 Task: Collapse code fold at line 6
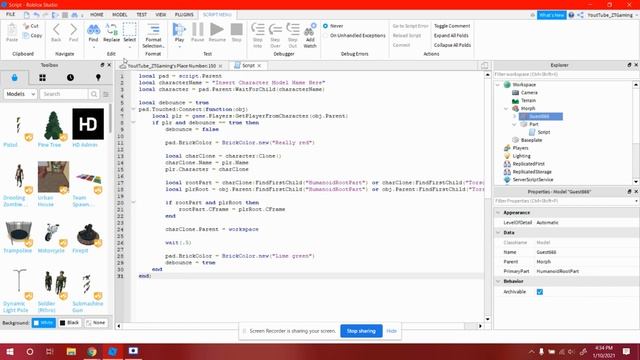[133, 109]
